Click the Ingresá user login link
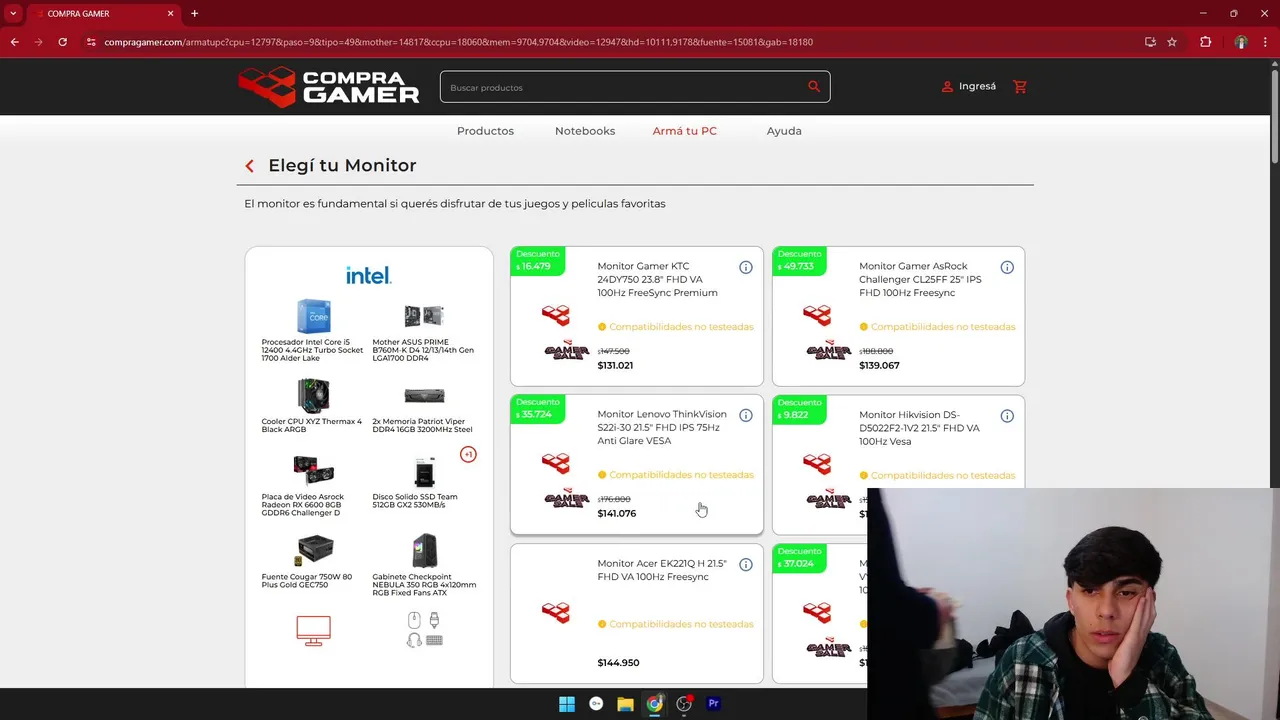The width and height of the screenshot is (1280, 720). 969,87
